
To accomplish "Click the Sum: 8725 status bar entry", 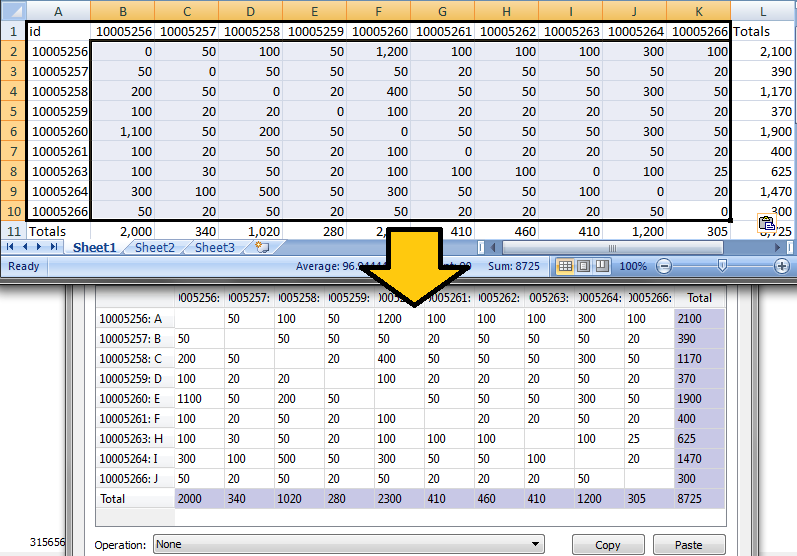I will pos(513,266).
